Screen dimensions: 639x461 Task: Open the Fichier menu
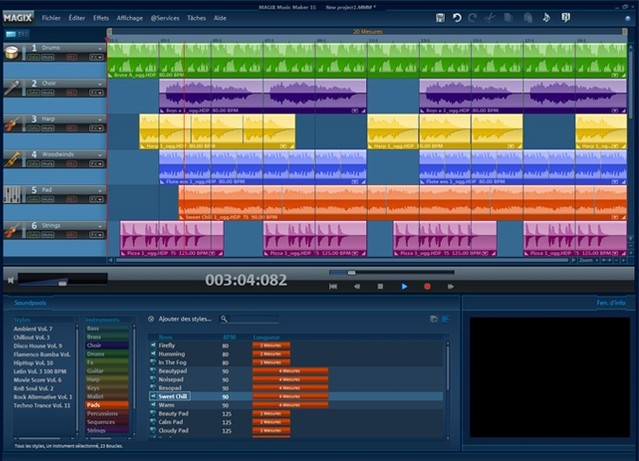[x=51, y=18]
